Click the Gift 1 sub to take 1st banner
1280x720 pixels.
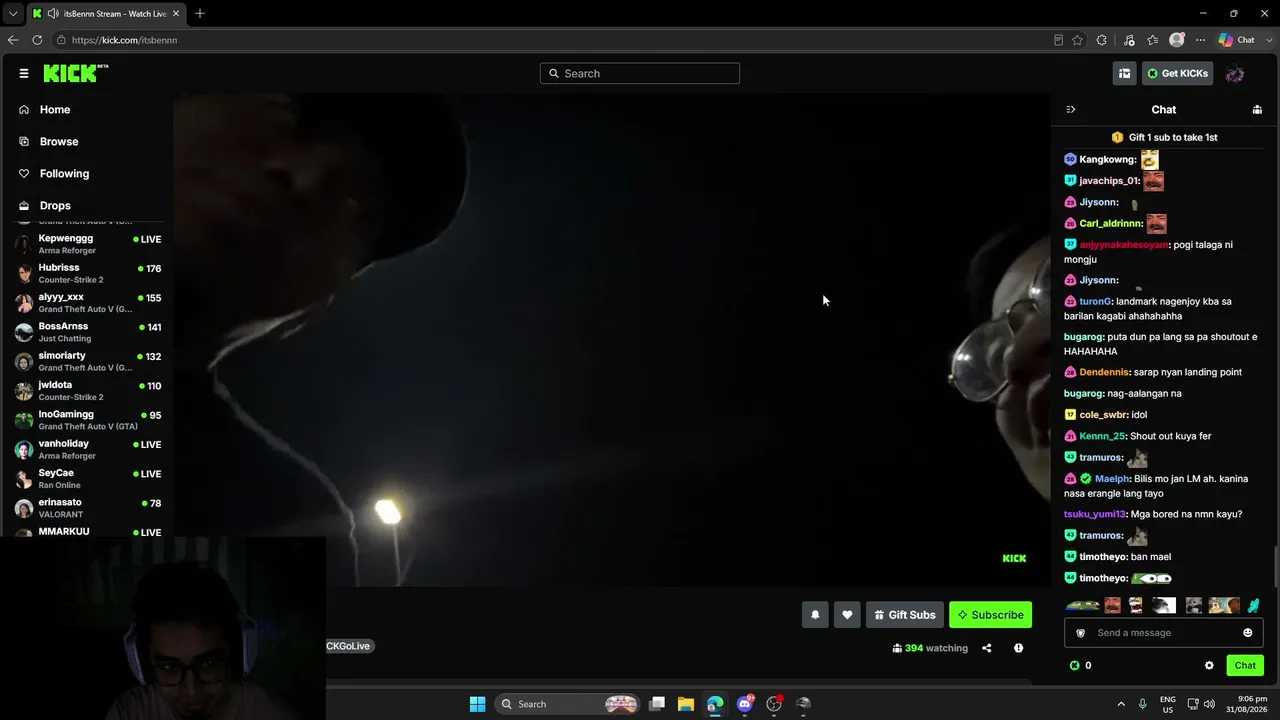point(1164,137)
